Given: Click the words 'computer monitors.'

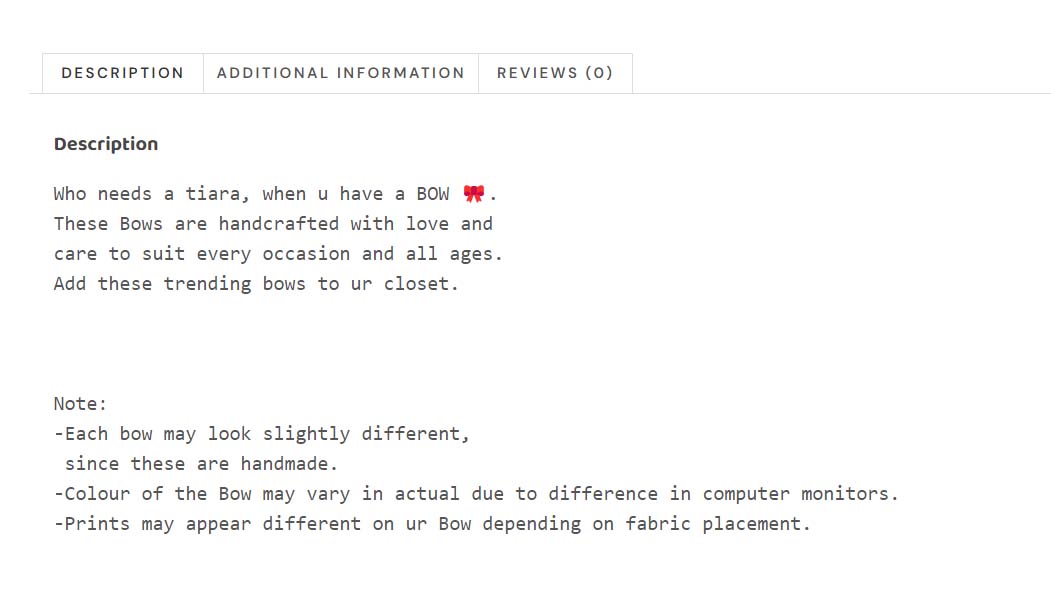Looking at the screenshot, I should click(x=800, y=495).
